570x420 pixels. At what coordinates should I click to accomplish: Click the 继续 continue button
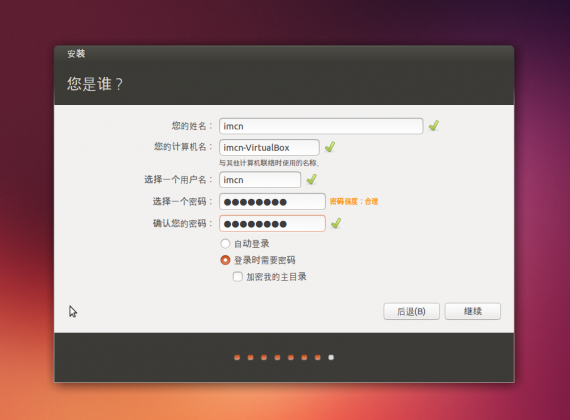click(x=473, y=311)
